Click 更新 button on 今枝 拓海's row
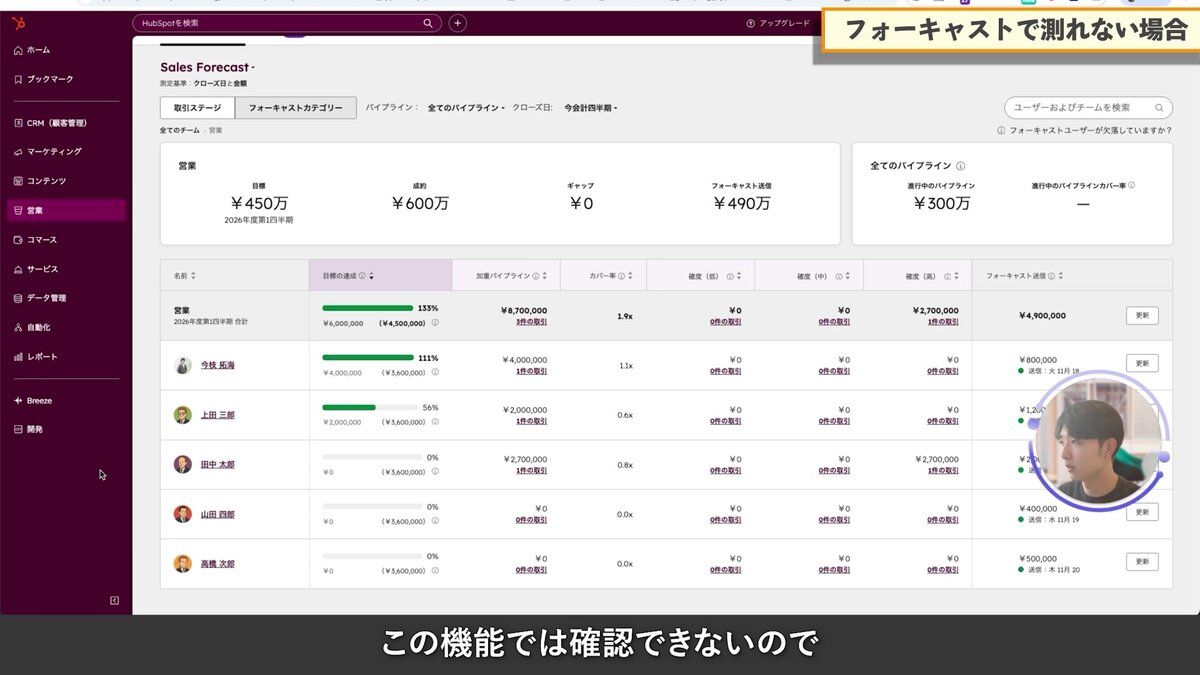The image size is (1200, 675). [x=1140, y=362]
